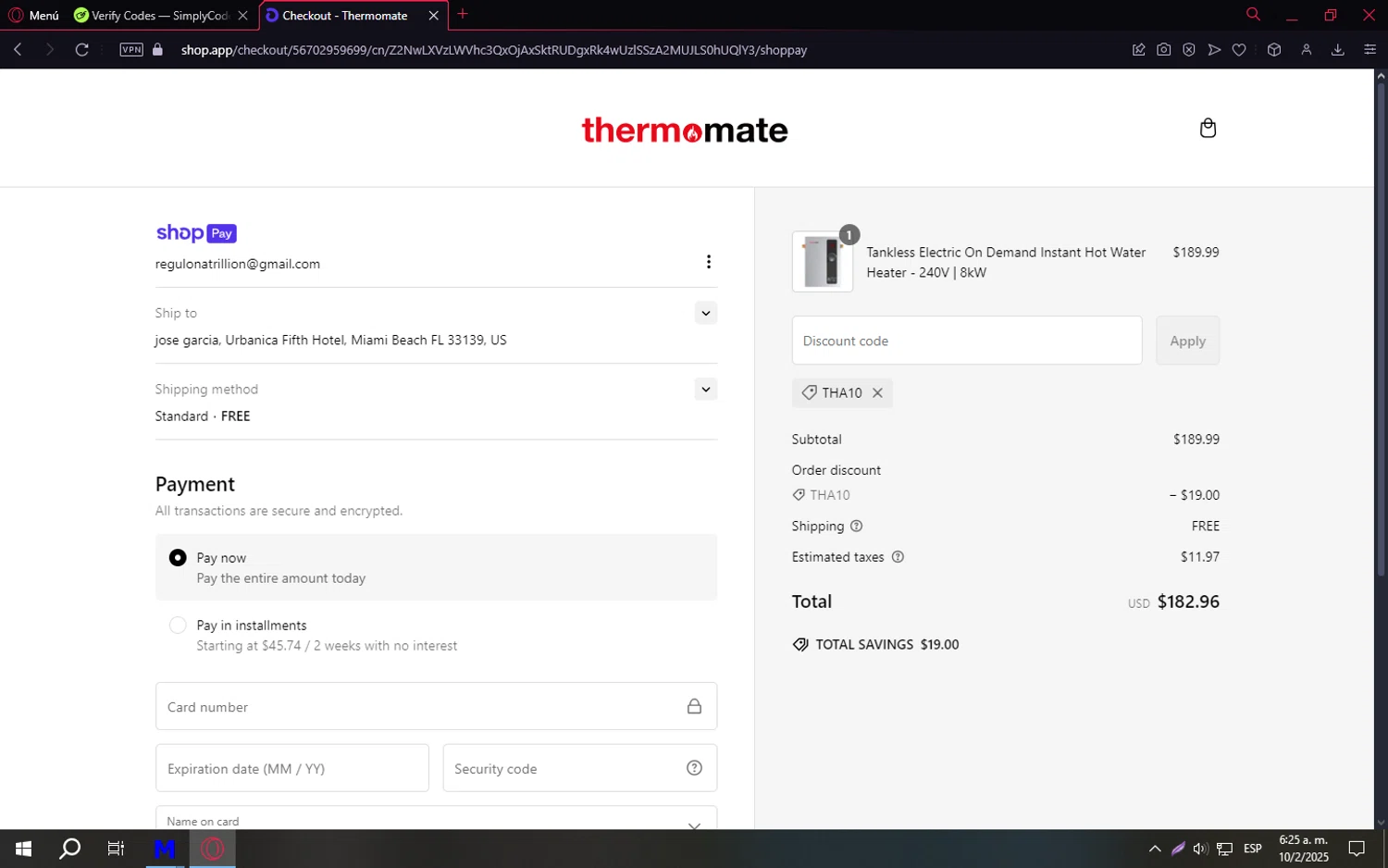
Task: Open Task View on taskbar
Action: click(x=116, y=849)
